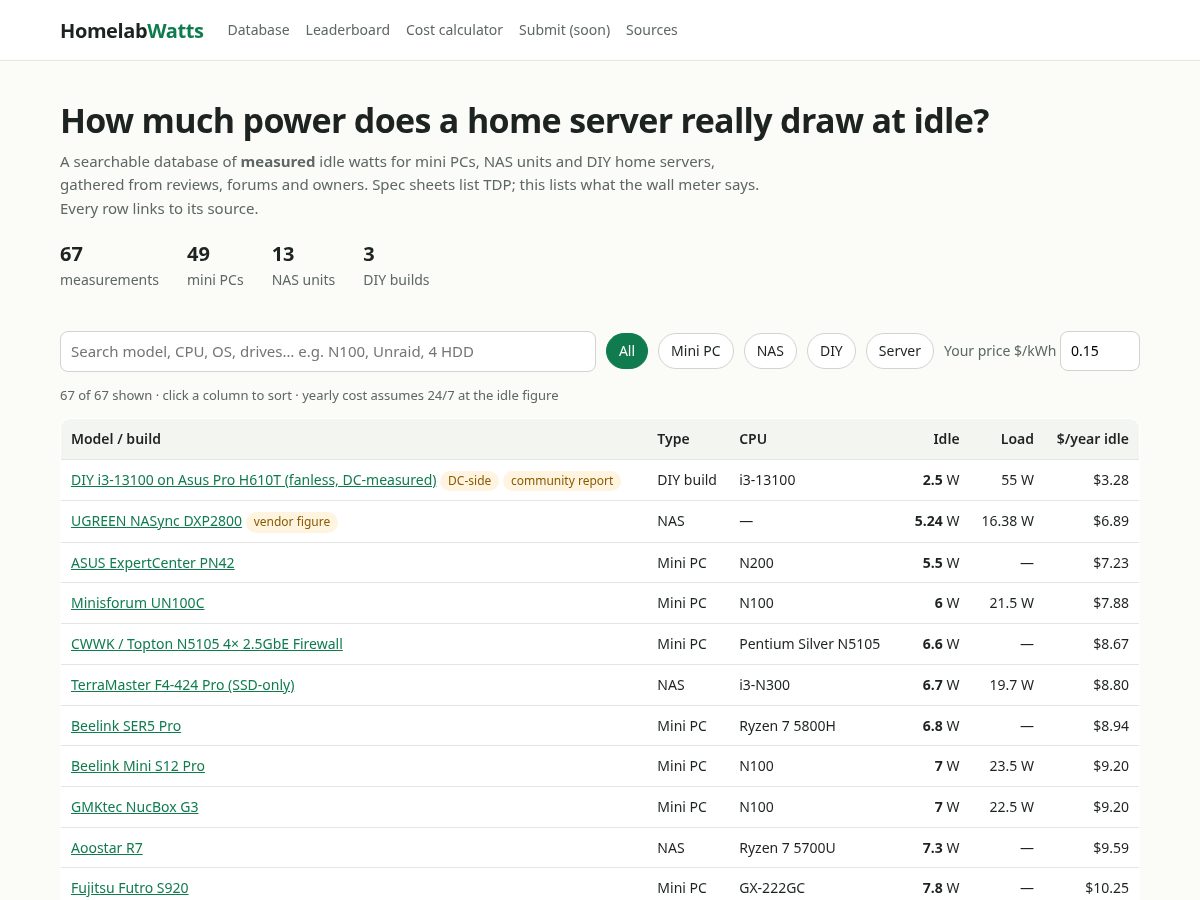The width and height of the screenshot is (1200, 900).
Task: Edit the price per kWh field
Action: point(1100,351)
